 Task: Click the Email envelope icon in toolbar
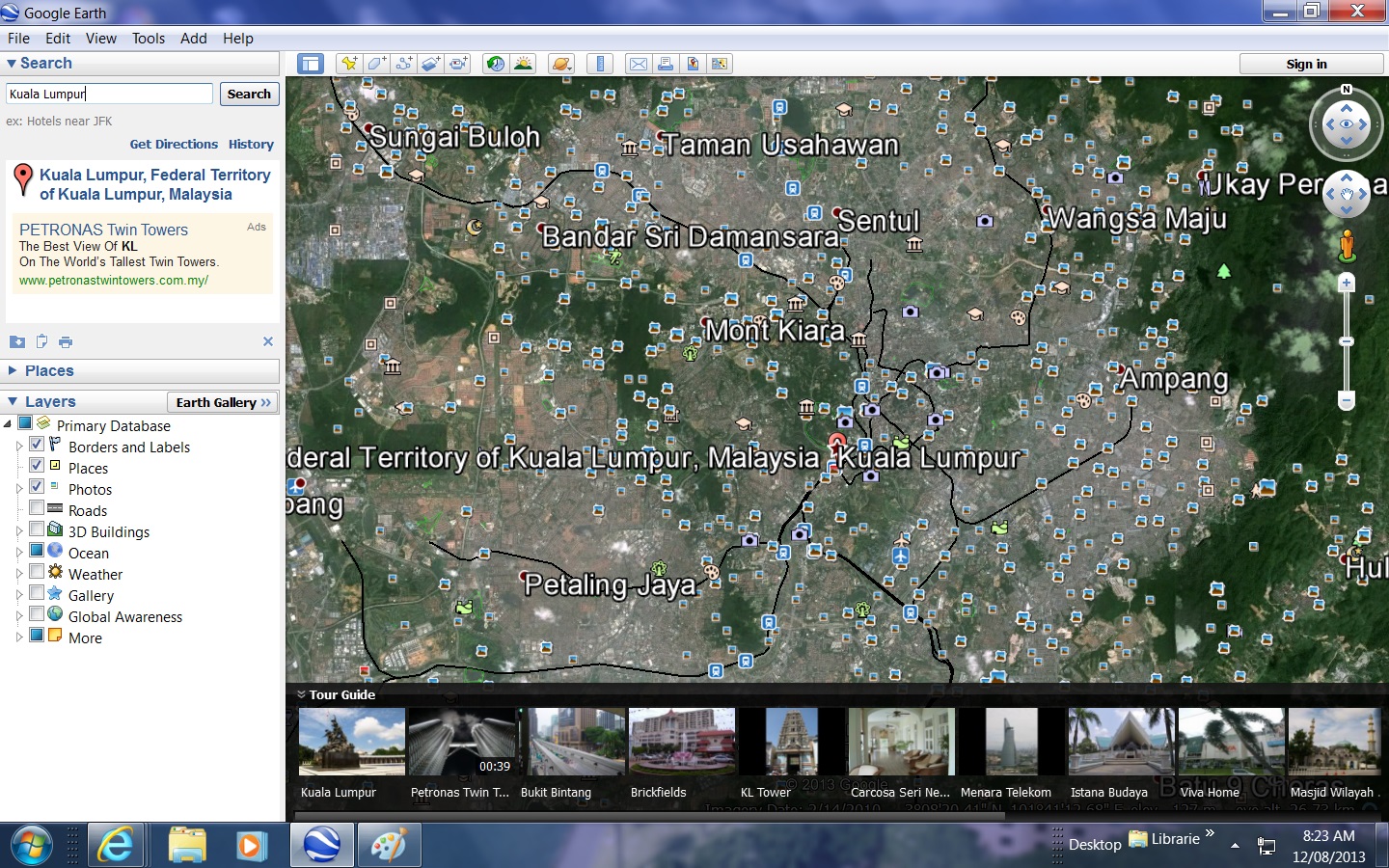click(638, 64)
